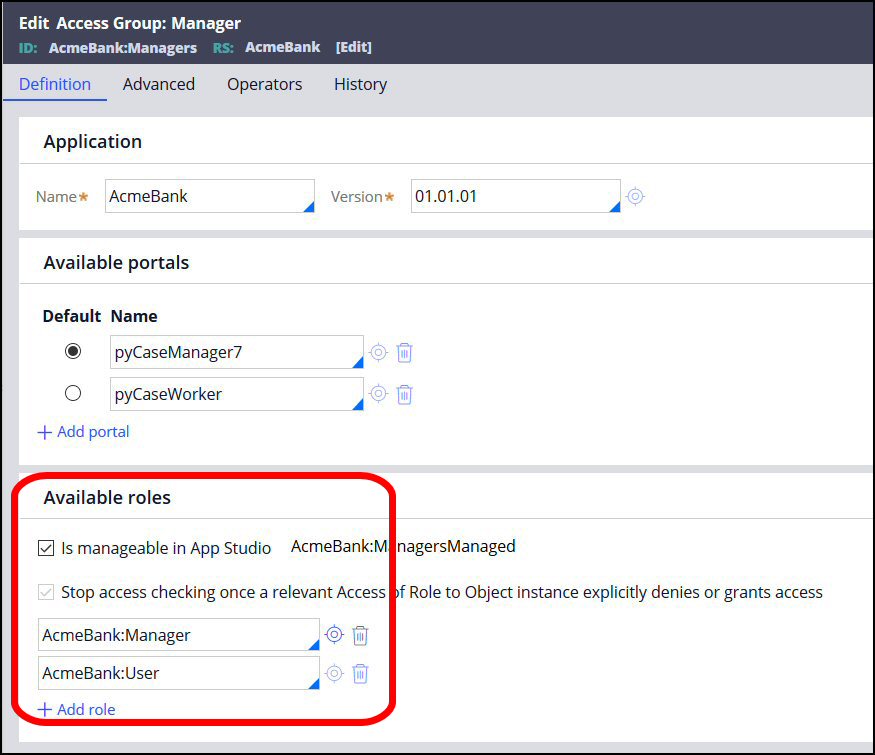
Task: Select pyCaseWorker as default portal
Action: pyautogui.click(x=73, y=394)
